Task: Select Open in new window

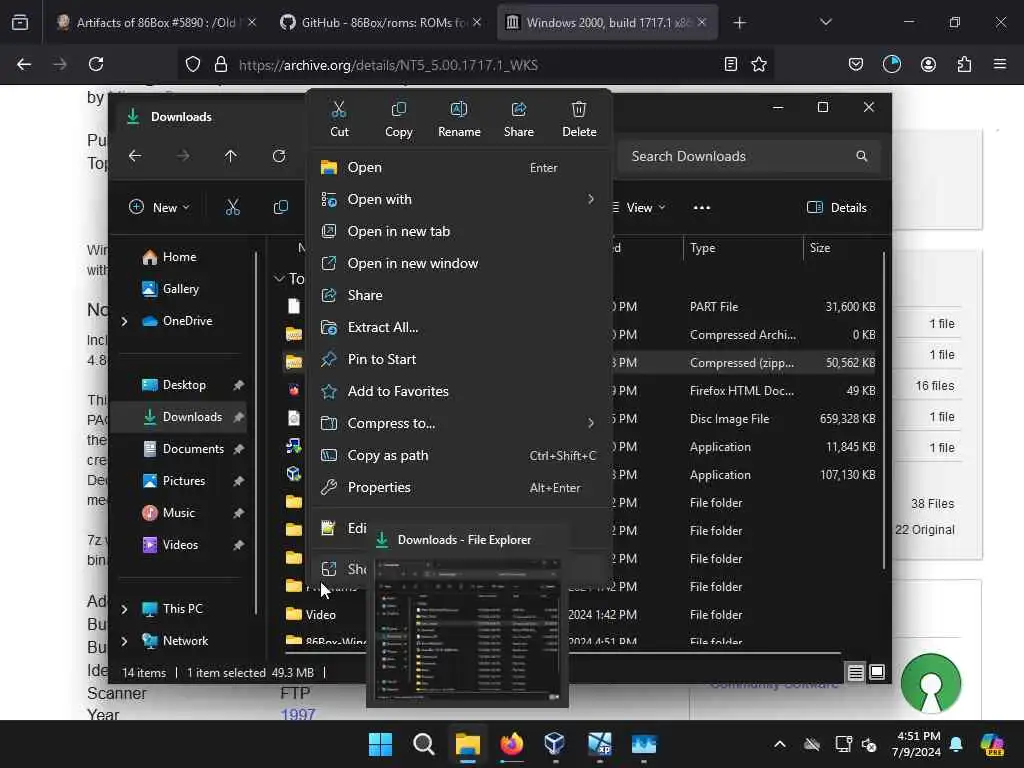Action: point(460,263)
